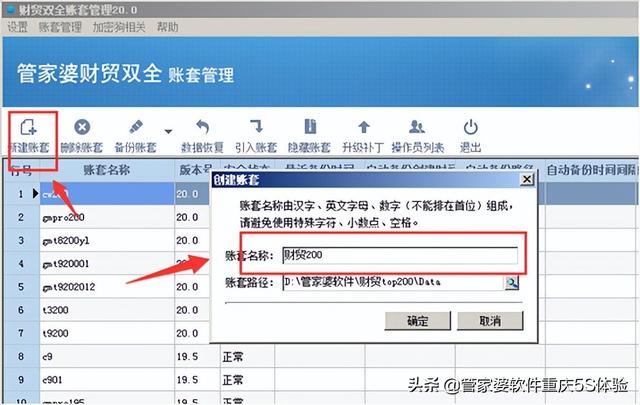The image size is (640, 405).
Task: Select row gmpro200 in the list
Action: click(x=107, y=217)
